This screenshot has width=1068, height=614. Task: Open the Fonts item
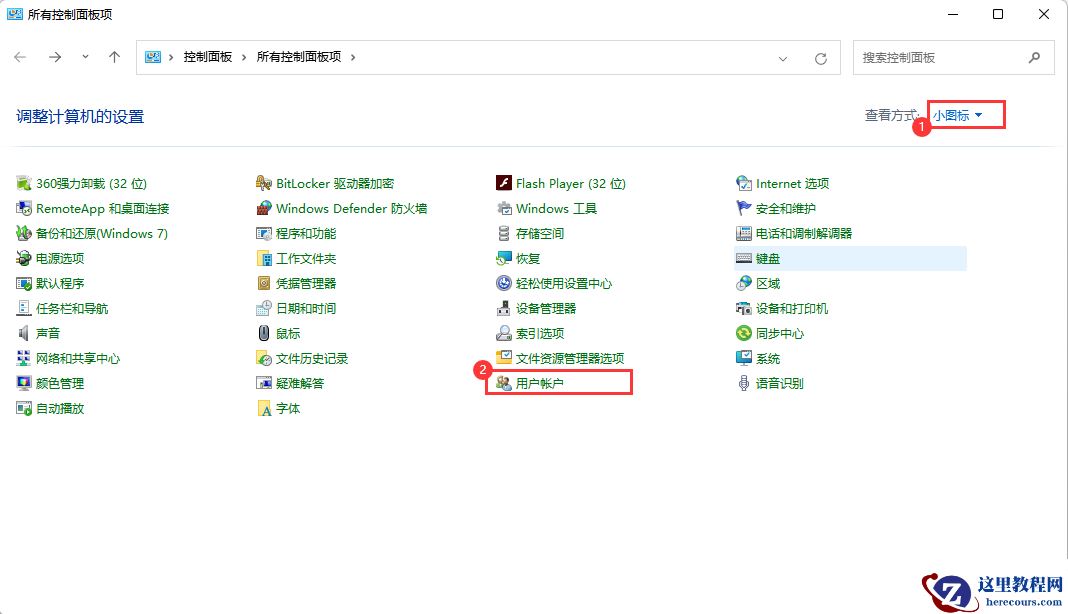point(289,407)
